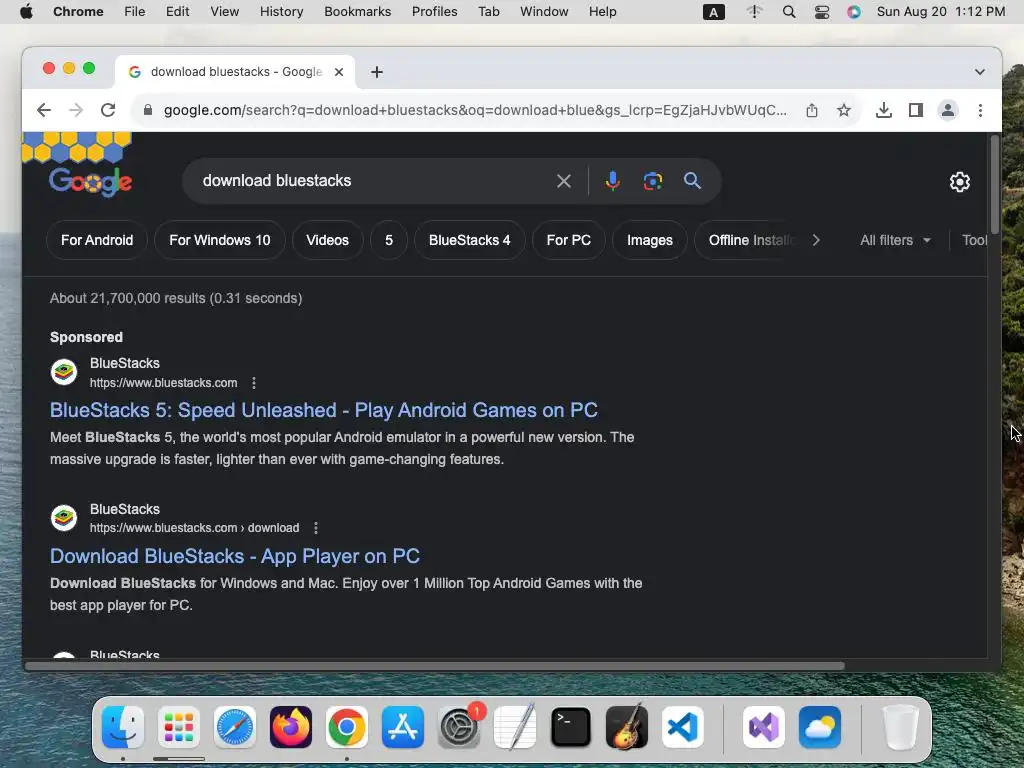Select the For Windows 10 filter chip
This screenshot has height=768, width=1024.
219,240
